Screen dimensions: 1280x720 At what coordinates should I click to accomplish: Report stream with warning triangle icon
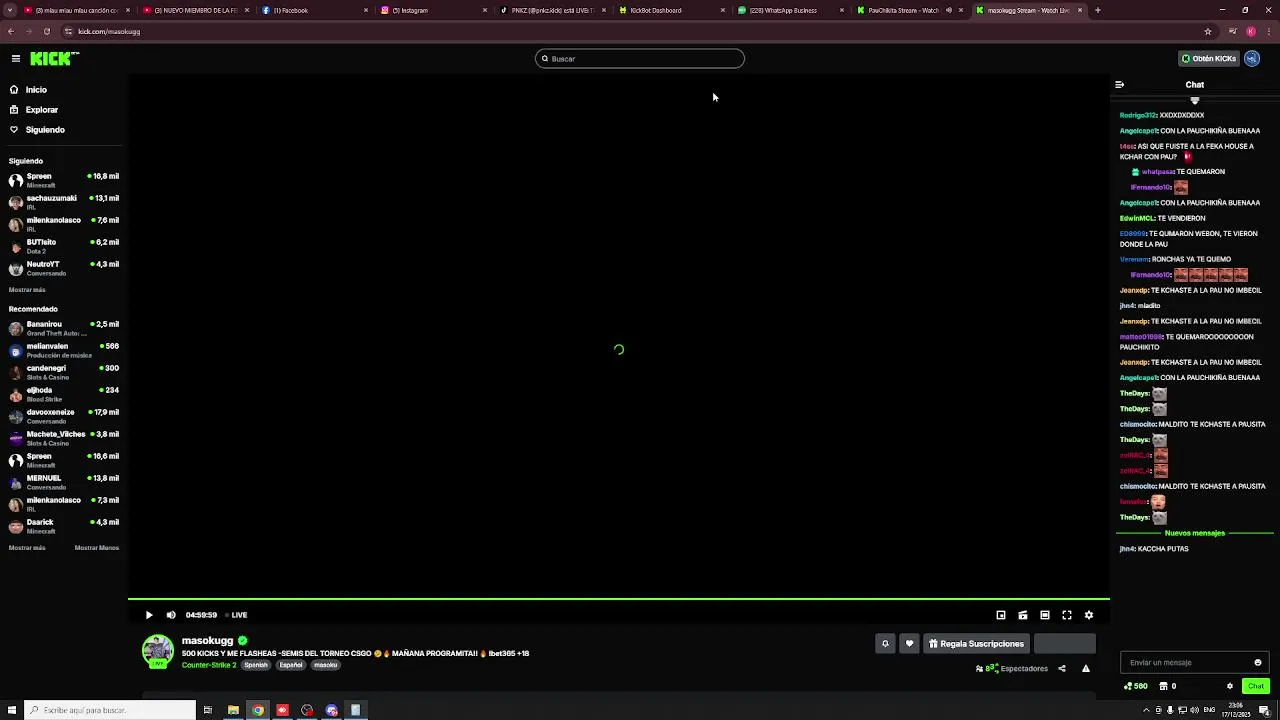tap(1086, 669)
